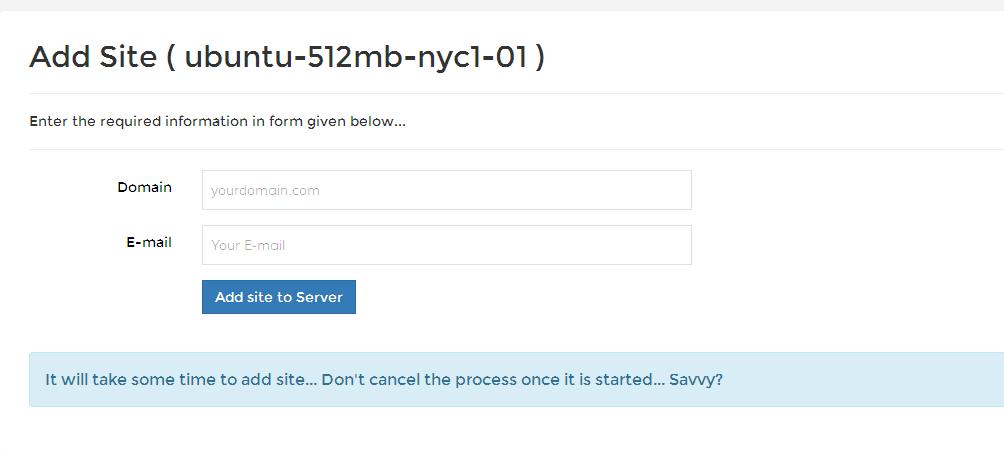The height and width of the screenshot is (455, 1004).
Task: Click the Domain input field
Action: (446, 190)
